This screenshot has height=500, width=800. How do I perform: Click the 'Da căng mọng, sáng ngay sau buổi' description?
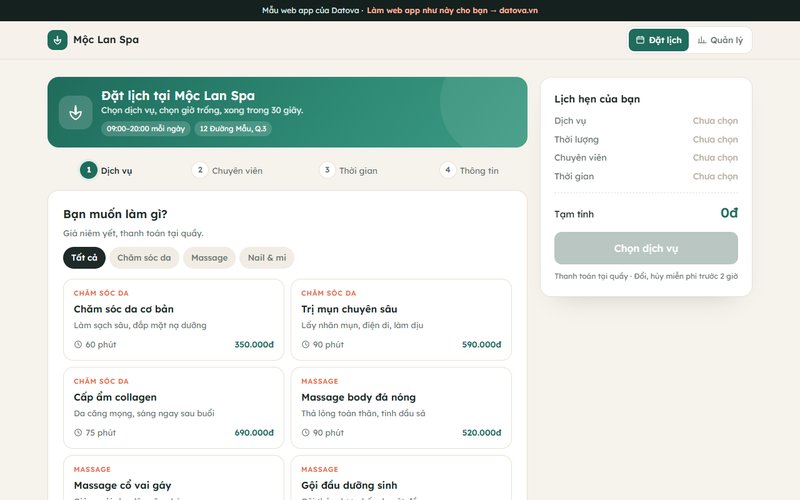[x=144, y=414]
